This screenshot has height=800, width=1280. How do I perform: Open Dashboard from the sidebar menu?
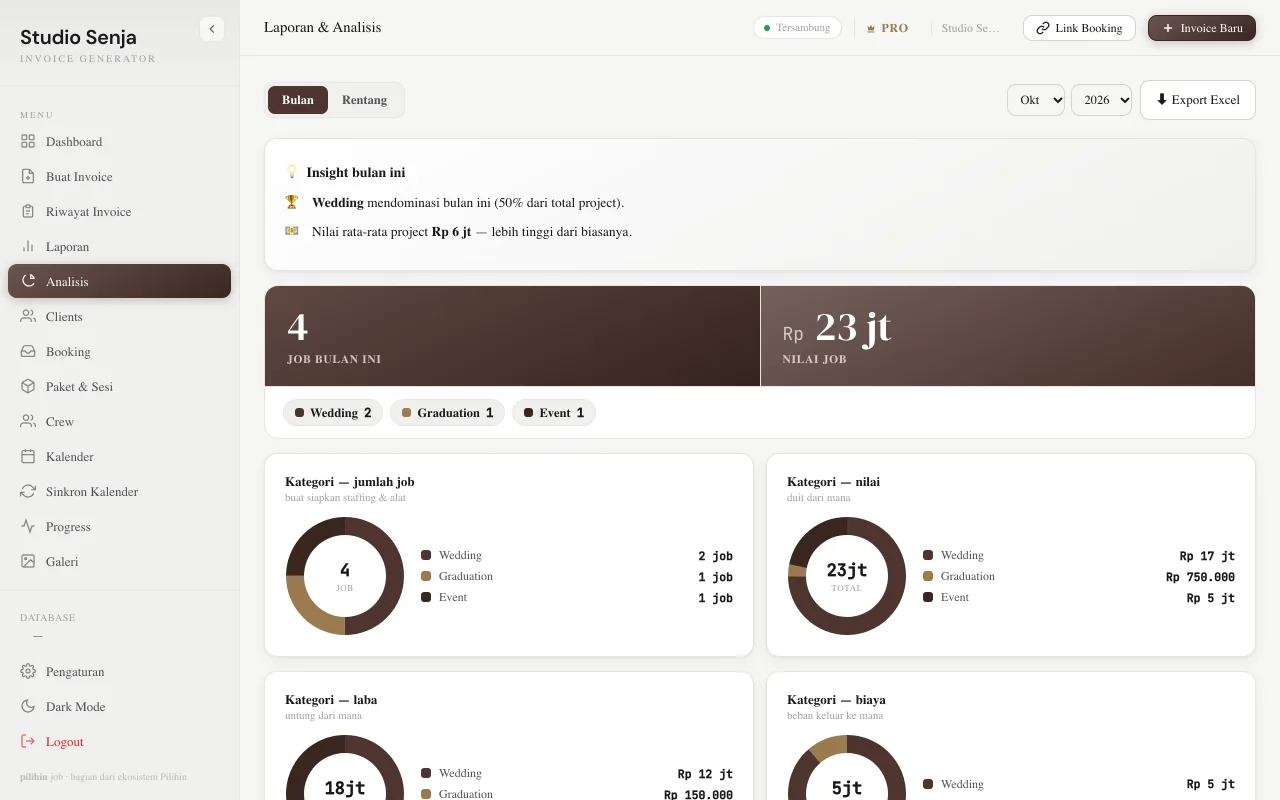[119, 142]
